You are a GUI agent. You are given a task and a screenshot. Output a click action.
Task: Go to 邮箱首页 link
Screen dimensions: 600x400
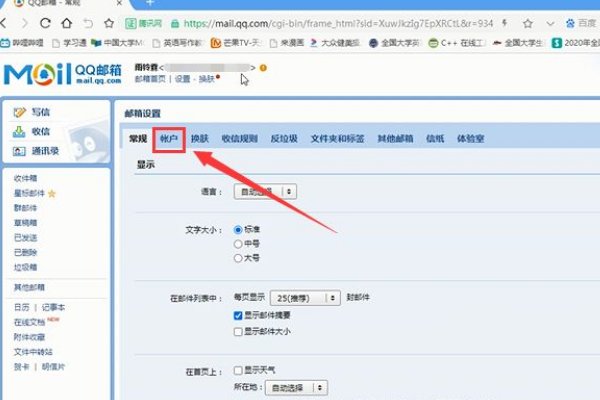[150, 79]
